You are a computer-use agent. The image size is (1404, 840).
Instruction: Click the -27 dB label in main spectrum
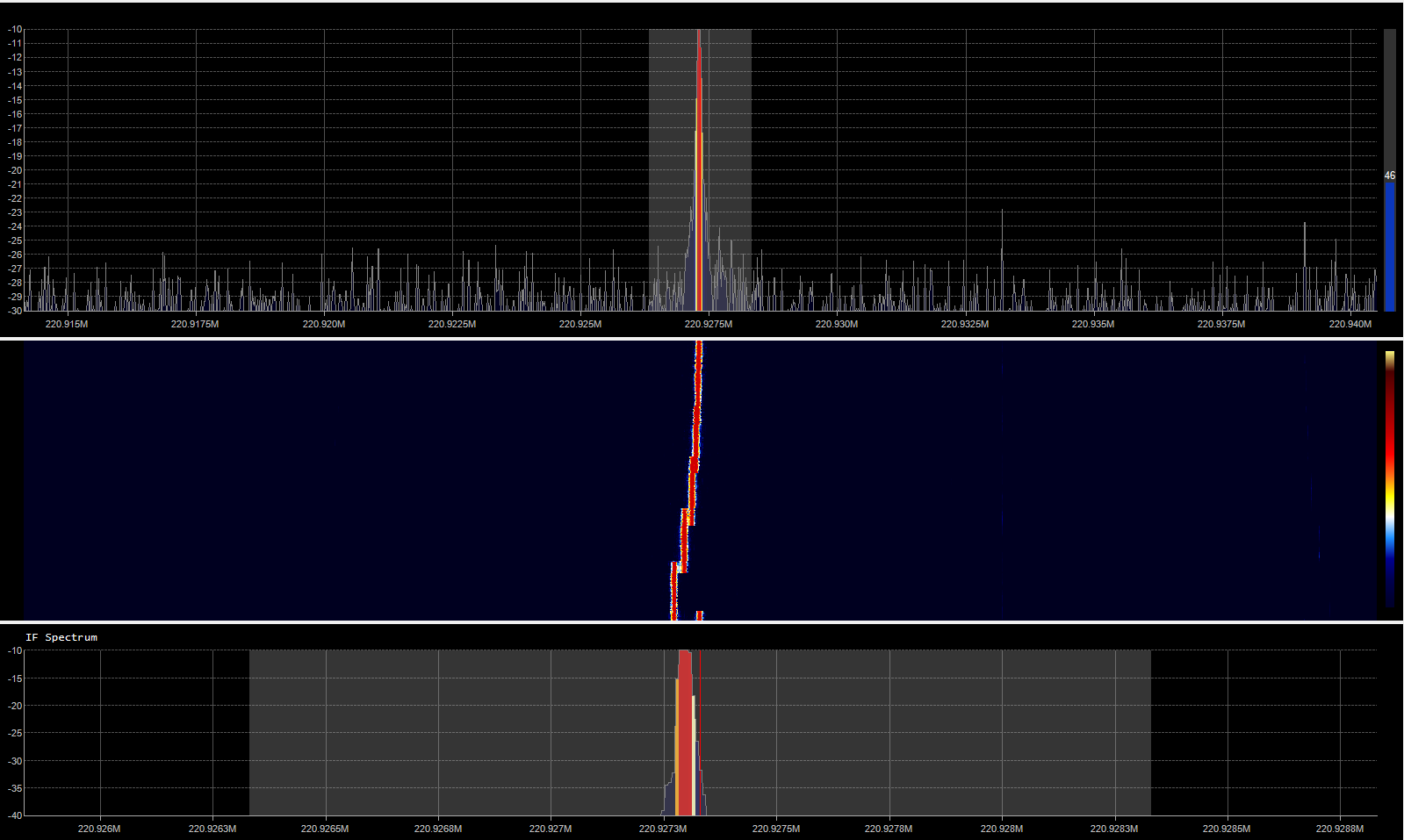pos(15,269)
